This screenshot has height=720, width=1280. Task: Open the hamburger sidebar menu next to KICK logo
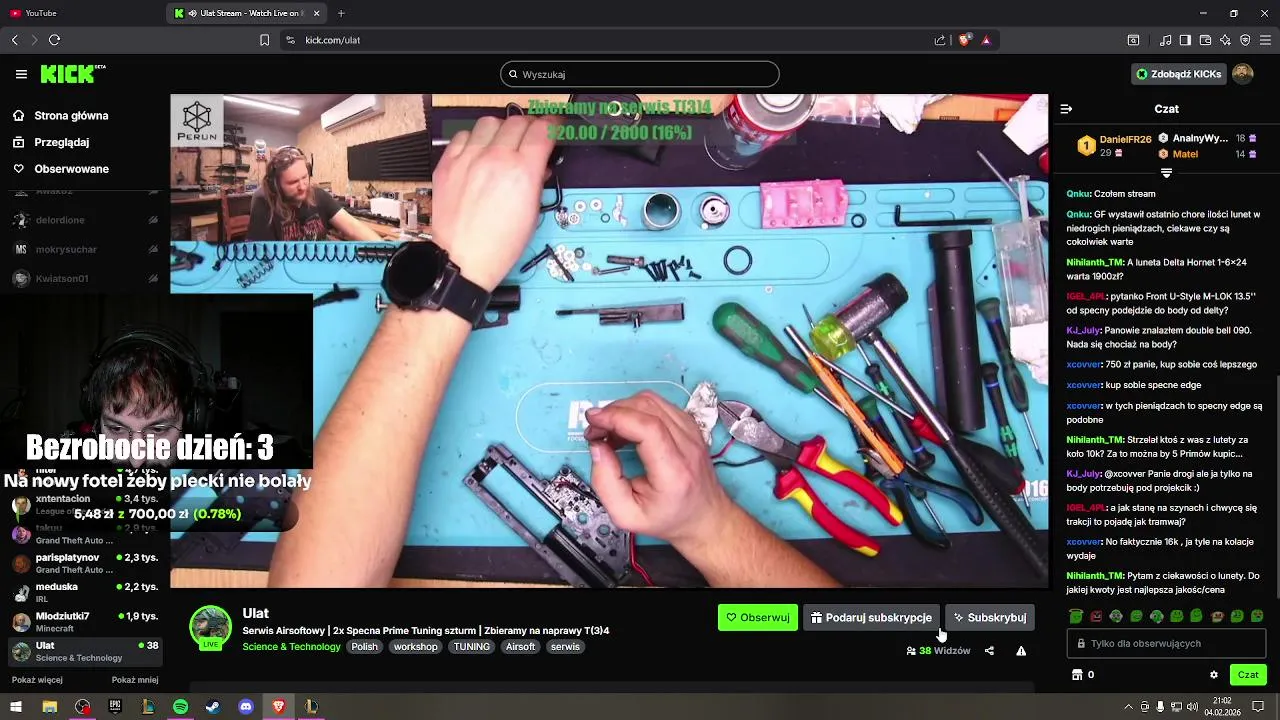(21, 74)
